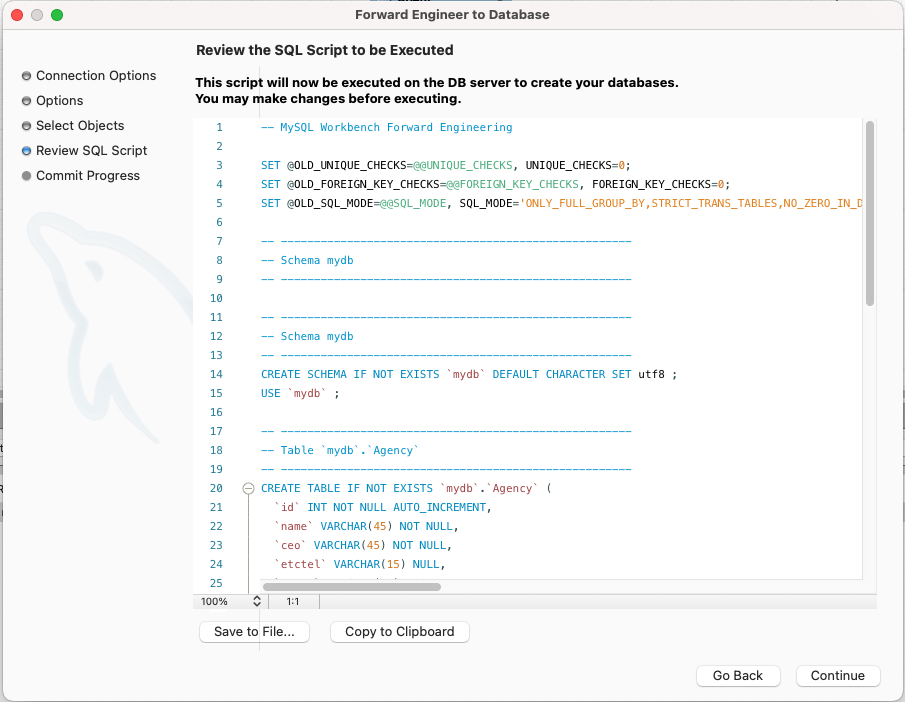The height and width of the screenshot is (702, 905).
Task: Click the vertical scrollbar of the script editor
Action: coord(870,214)
